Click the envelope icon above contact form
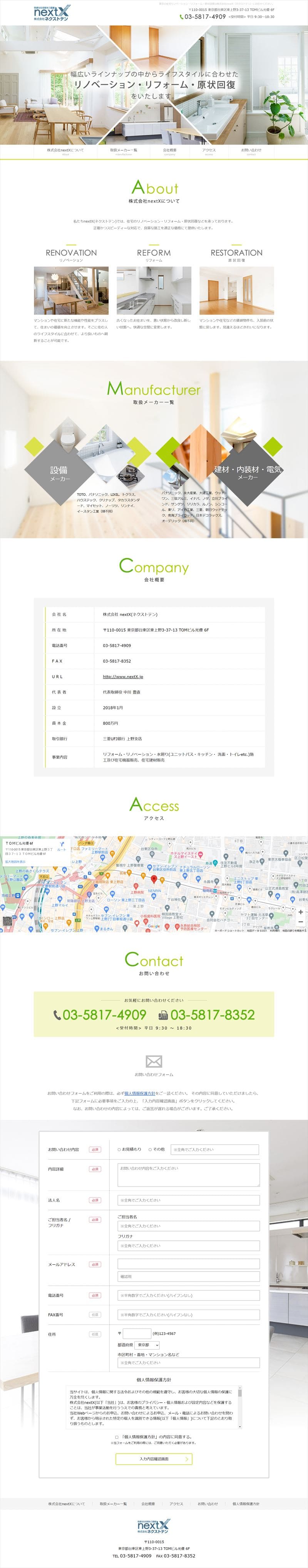The image size is (308, 1568). (154, 1061)
